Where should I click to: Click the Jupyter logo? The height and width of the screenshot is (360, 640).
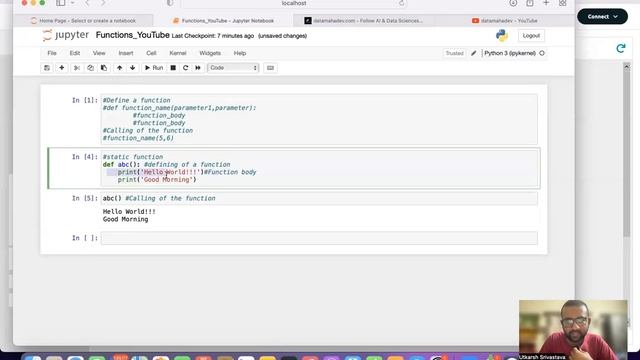(x=65, y=35)
